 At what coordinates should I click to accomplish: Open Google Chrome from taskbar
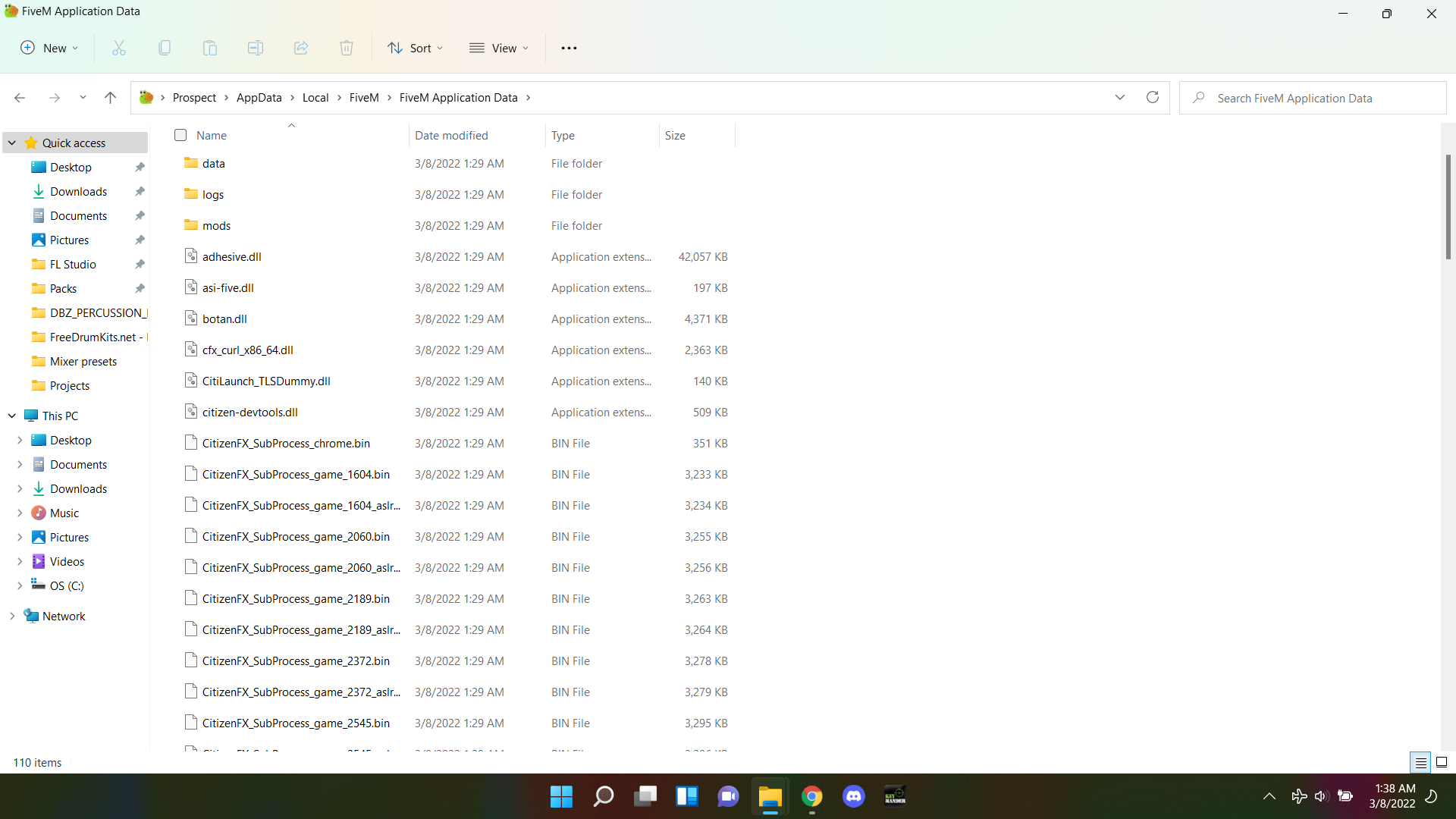tap(812, 796)
